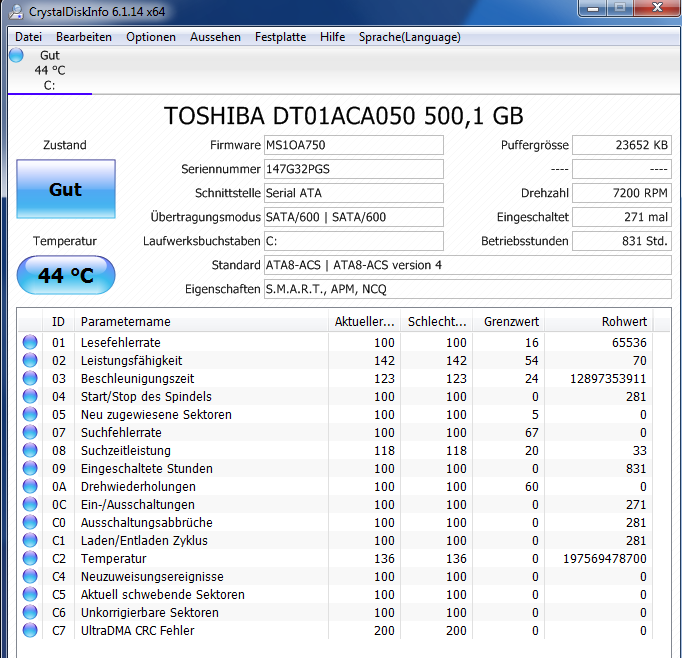Click status orb of Start/Stop des Spindels row
The image size is (682, 658).
(x=30, y=396)
